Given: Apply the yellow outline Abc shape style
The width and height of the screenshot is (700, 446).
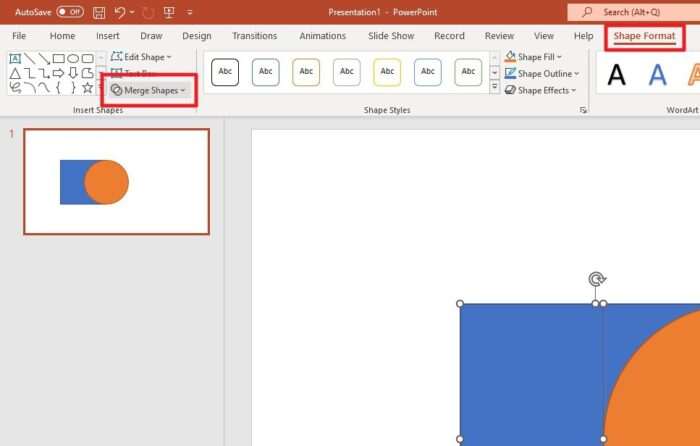Looking at the screenshot, I should (x=387, y=71).
